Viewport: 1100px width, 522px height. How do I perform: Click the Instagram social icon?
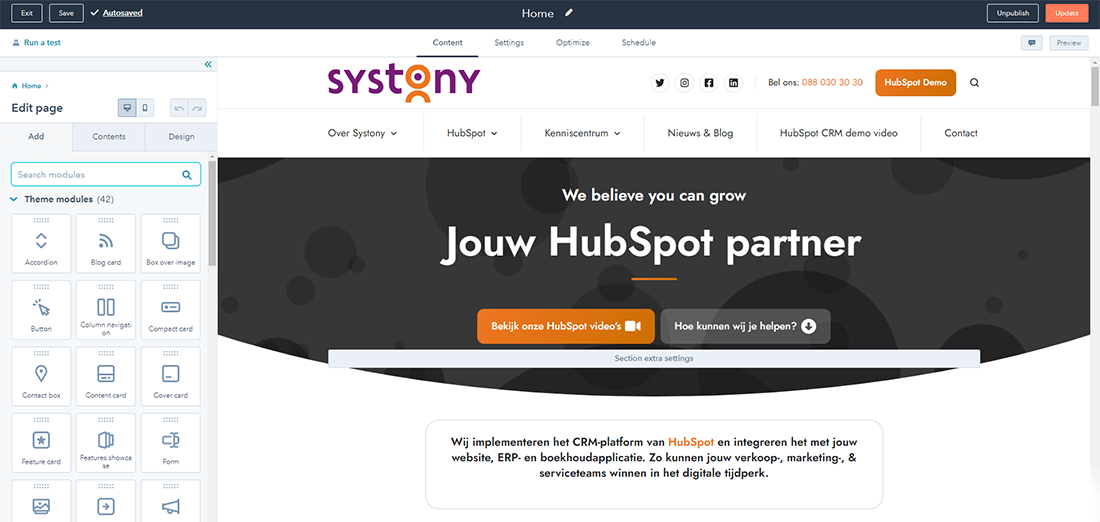(x=684, y=83)
